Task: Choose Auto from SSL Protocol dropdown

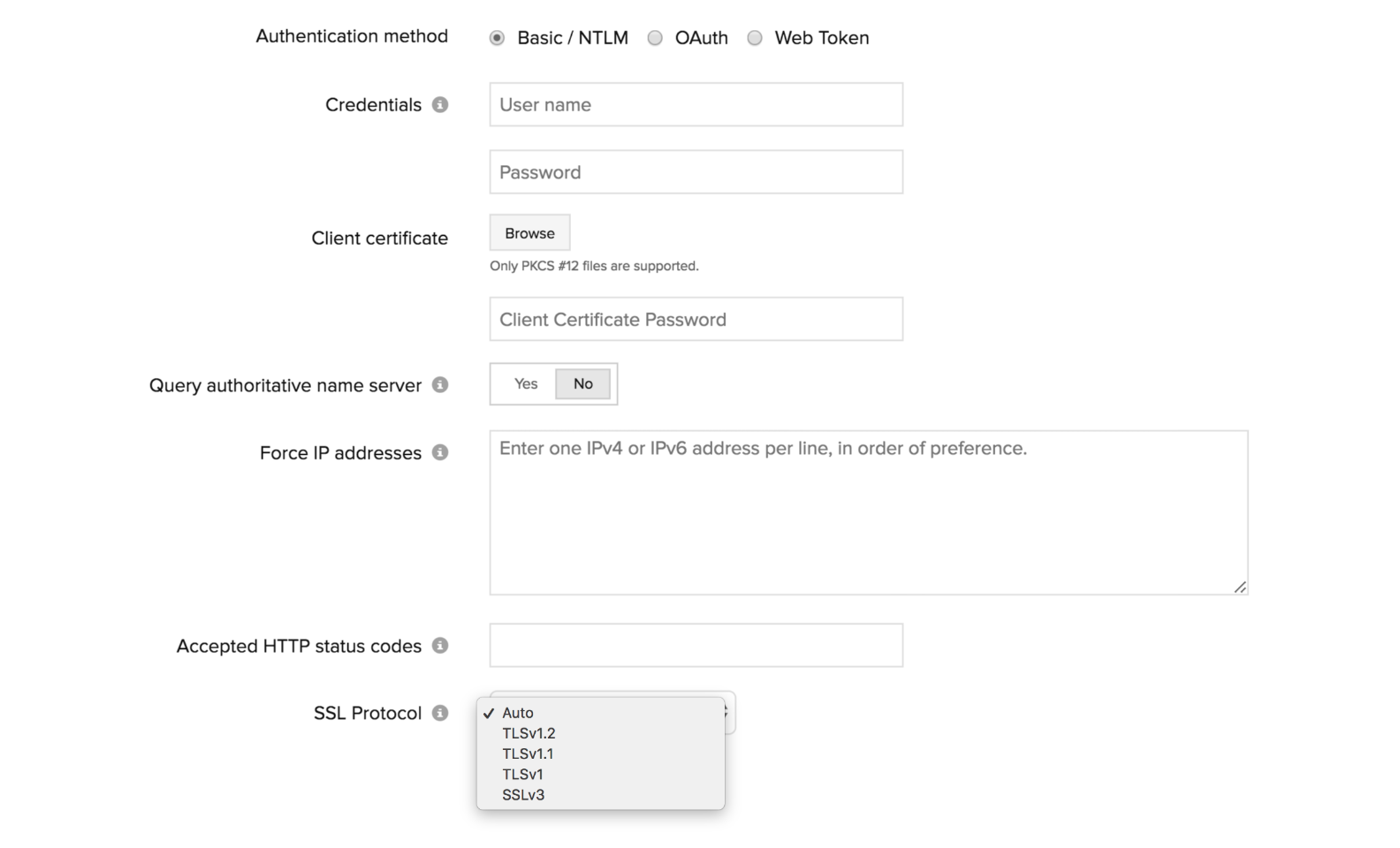Action: [518, 713]
